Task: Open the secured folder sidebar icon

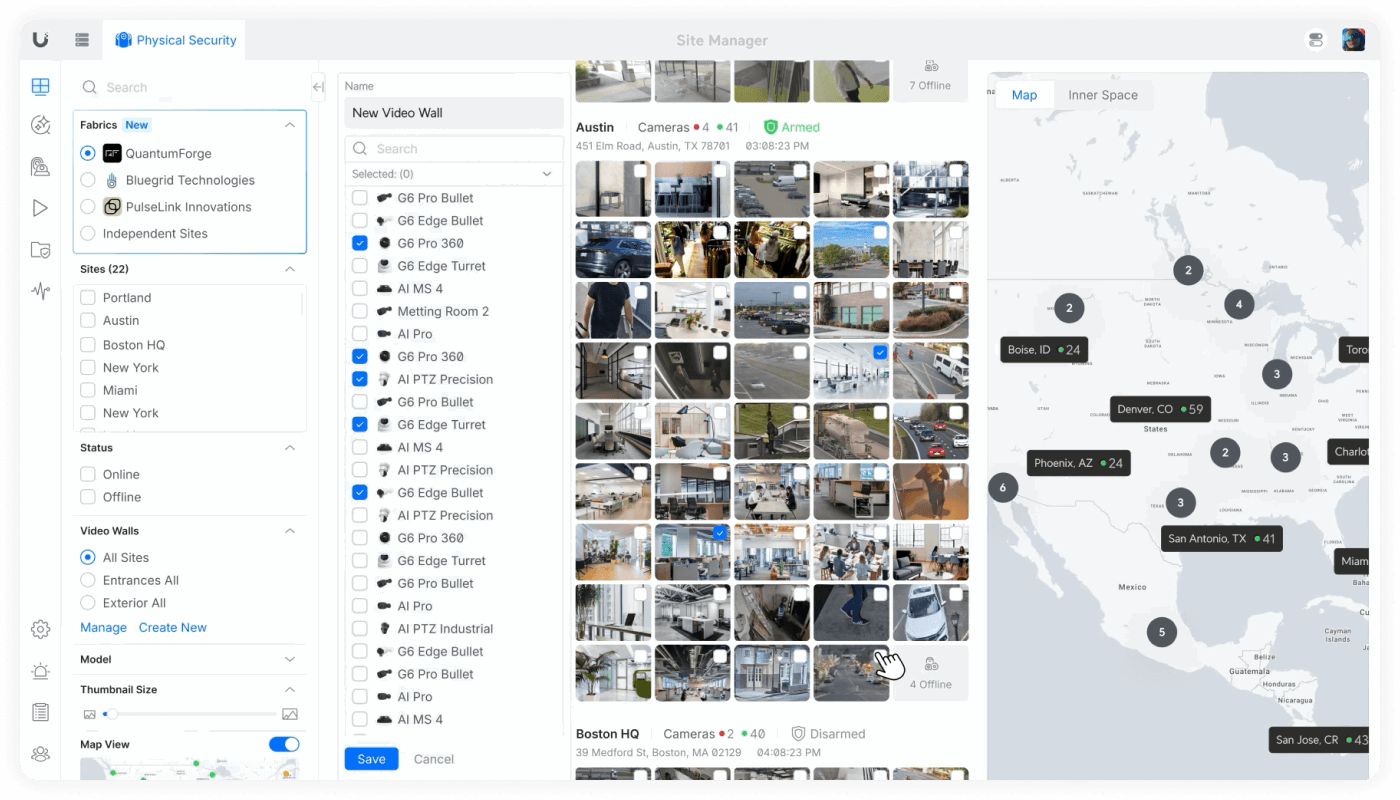Action: click(40, 250)
